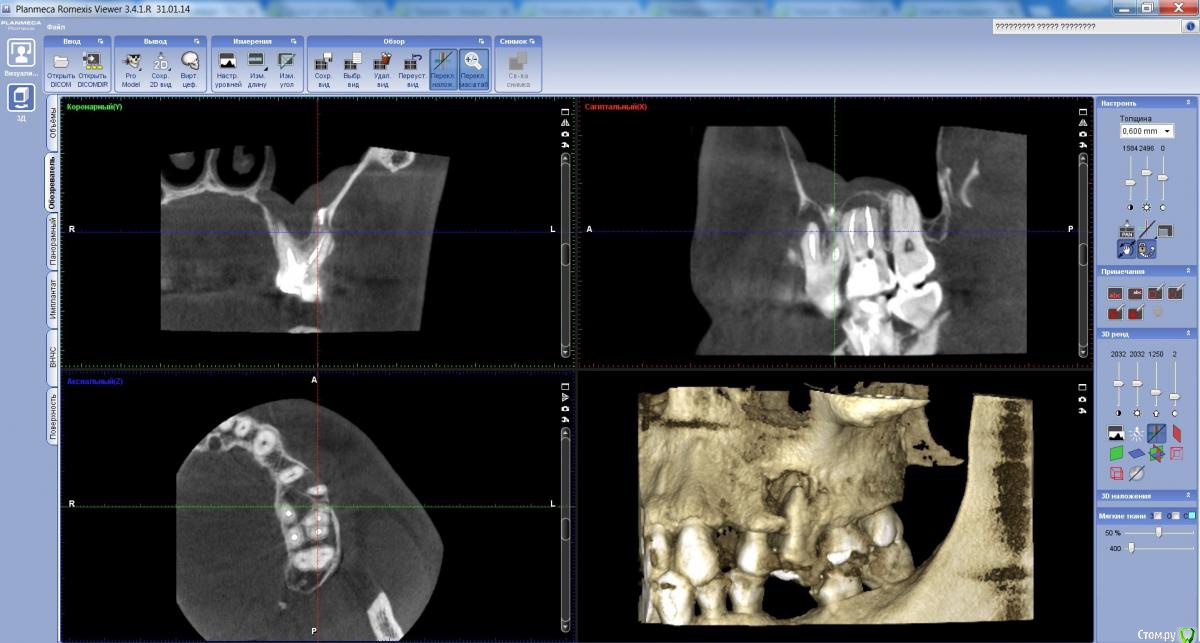
Task: Open the Файл menu
Action: pyautogui.click(x=56, y=27)
